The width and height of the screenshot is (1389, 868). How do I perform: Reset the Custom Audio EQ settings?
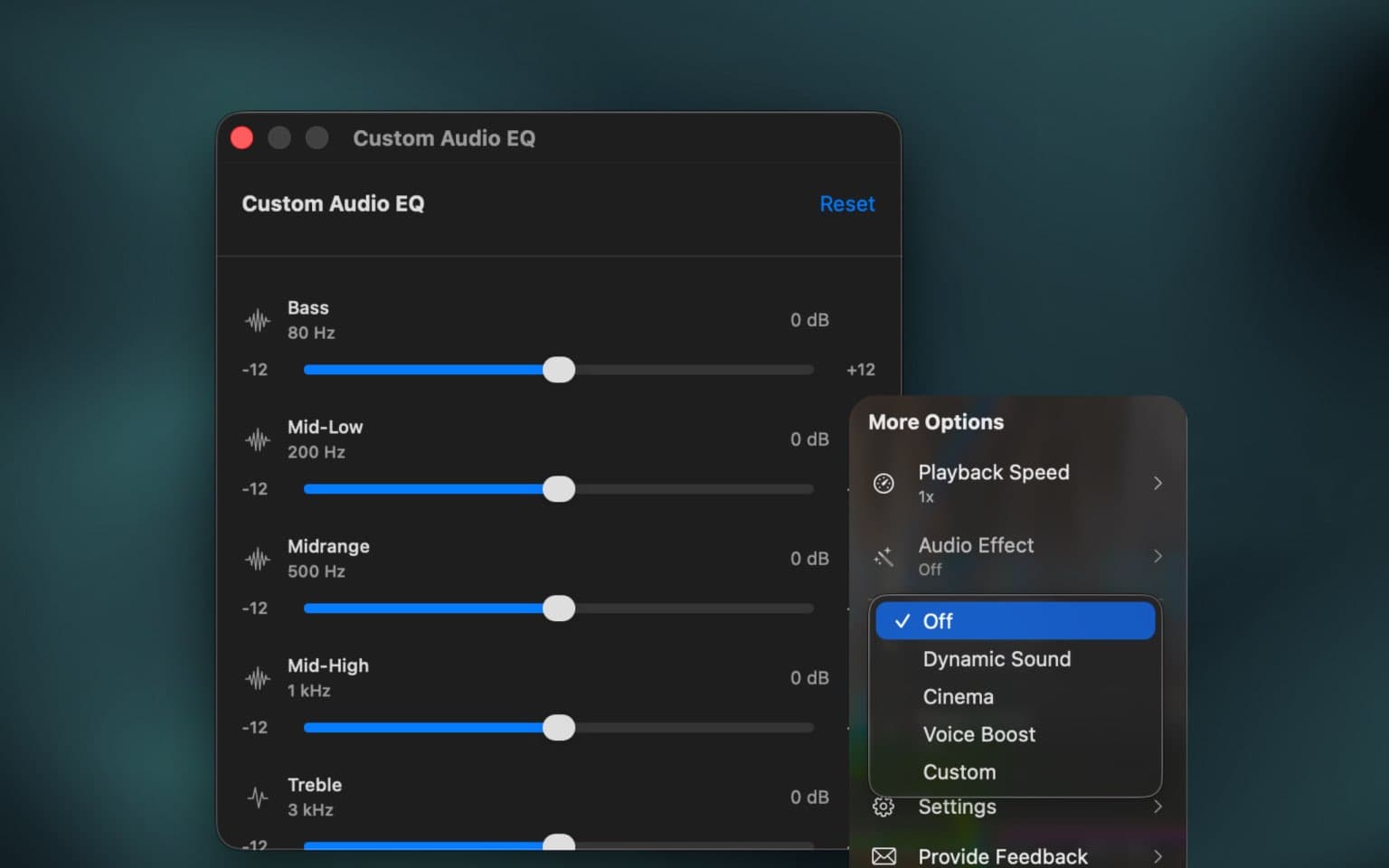pyautogui.click(x=847, y=203)
